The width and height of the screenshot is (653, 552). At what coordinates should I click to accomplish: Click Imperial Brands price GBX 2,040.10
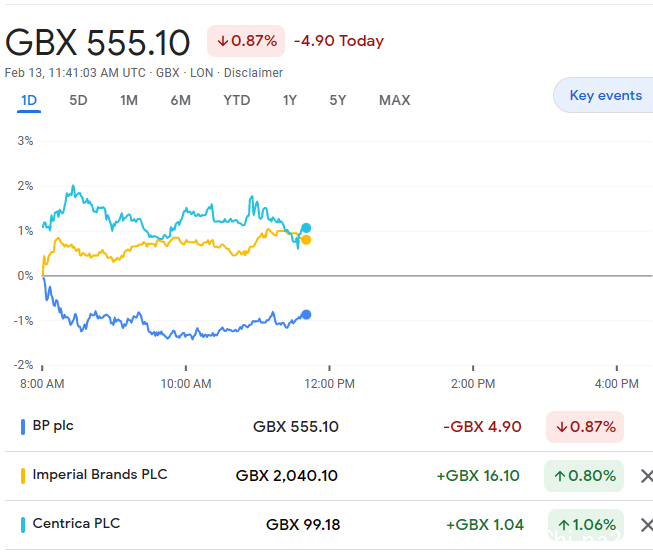(287, 476)
